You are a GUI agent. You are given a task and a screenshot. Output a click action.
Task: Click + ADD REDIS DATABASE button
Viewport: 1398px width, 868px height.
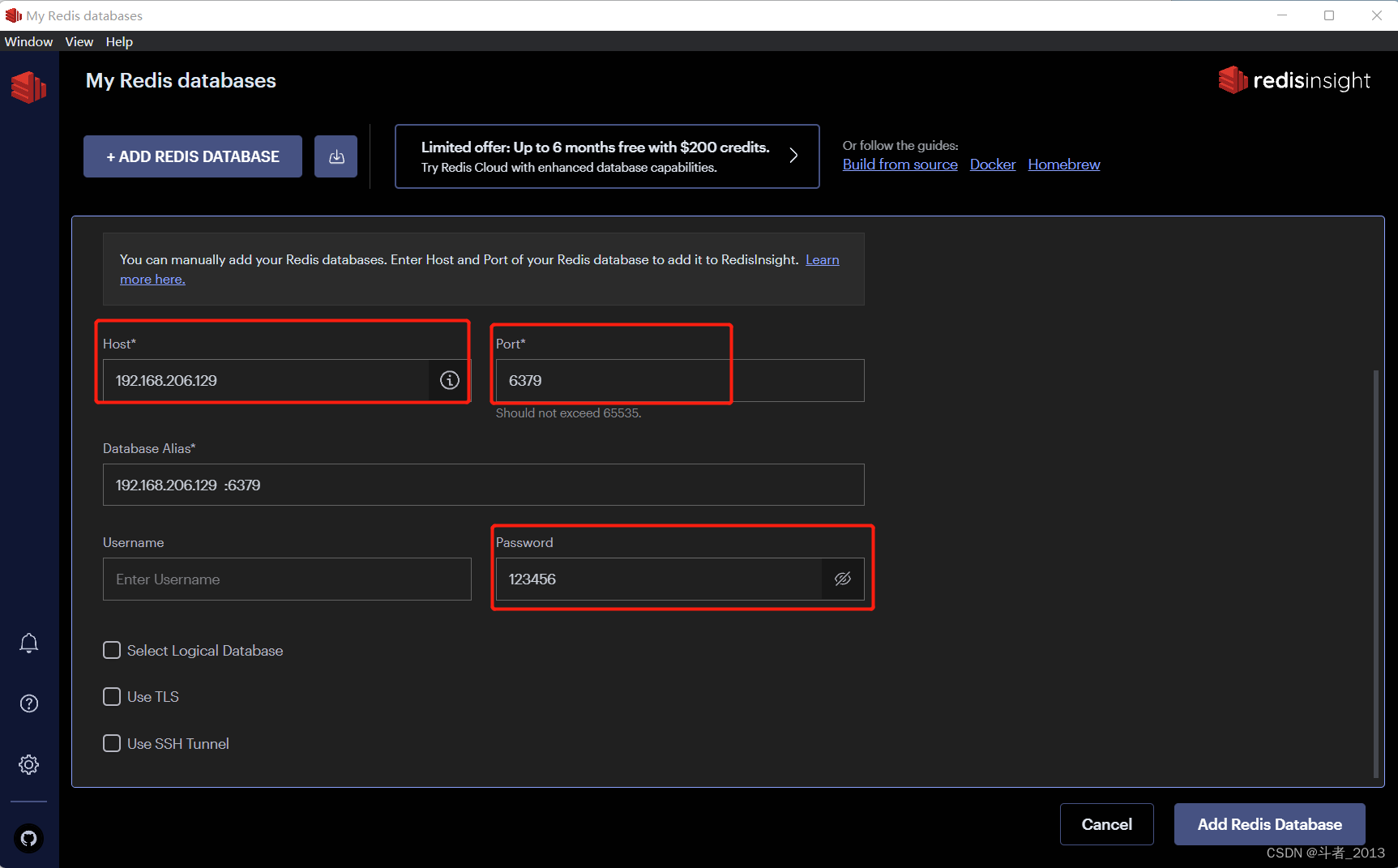(193, 156)
